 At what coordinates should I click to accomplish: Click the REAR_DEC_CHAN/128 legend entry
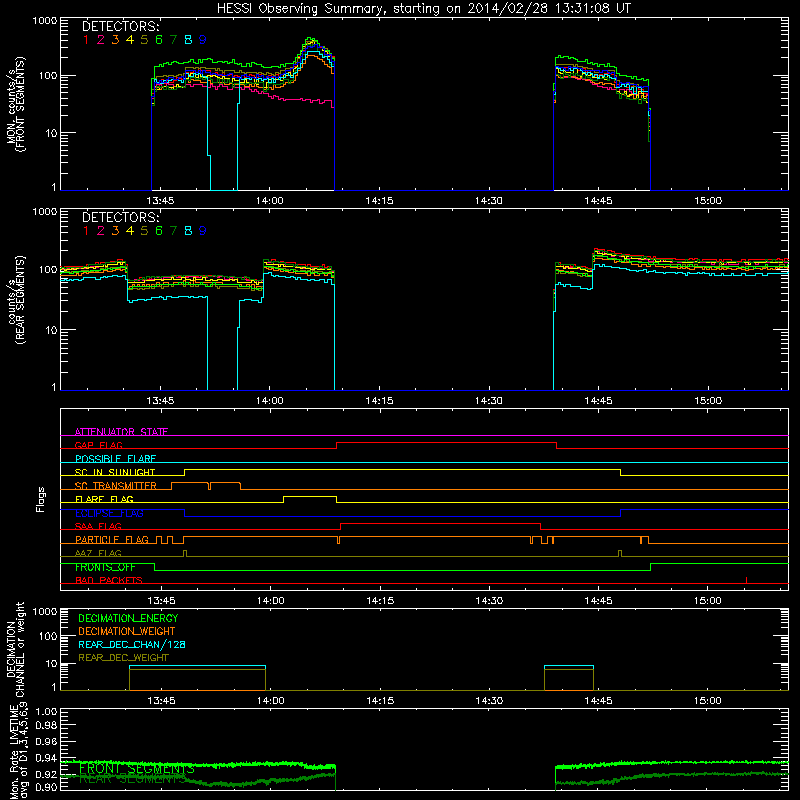[x=132, y=644]
